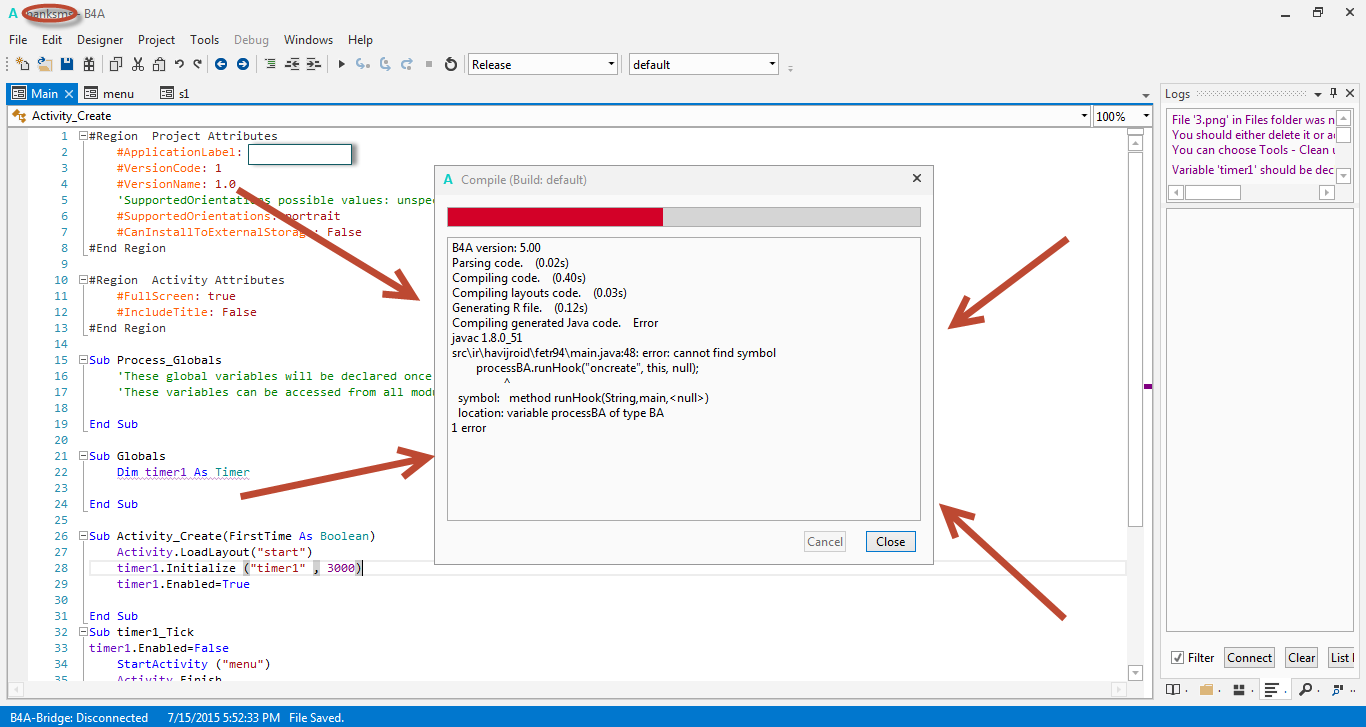This screenshot has width=1366, height=727.
Task: Open the Files Manager folder tab icon
Action: [1207, 690]
